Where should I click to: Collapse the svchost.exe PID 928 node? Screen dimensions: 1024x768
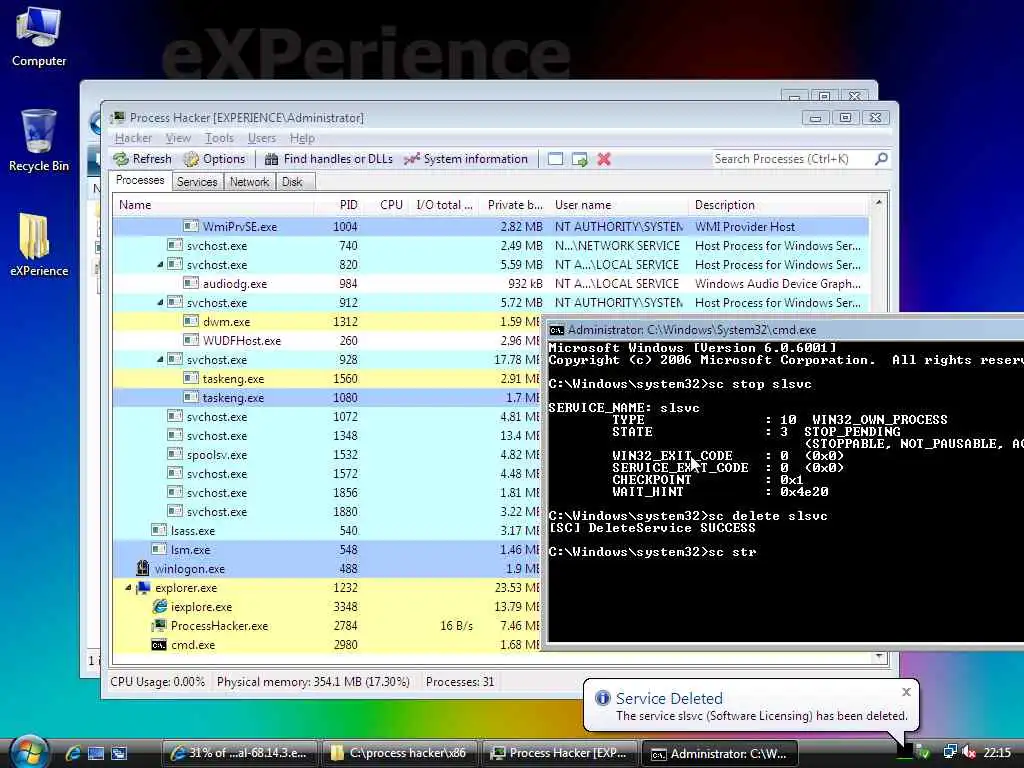(160, 360)
